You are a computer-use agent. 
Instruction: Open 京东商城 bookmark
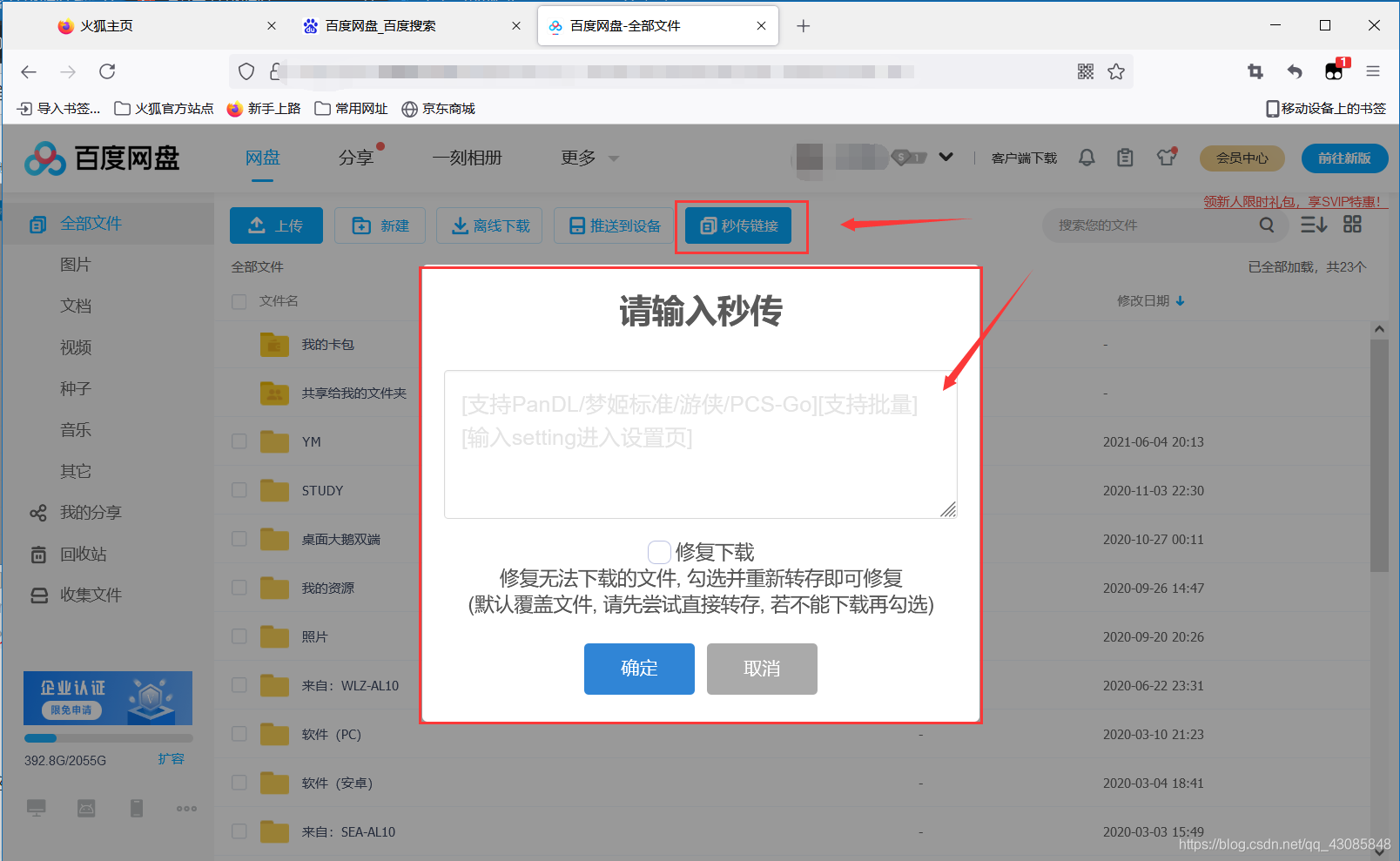tap(438, 109)
